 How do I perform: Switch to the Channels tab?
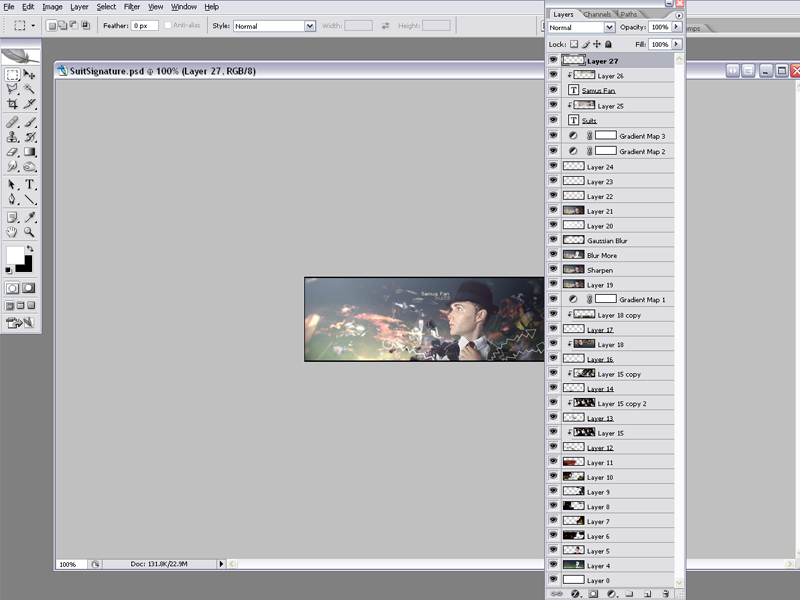click(597, 14)
